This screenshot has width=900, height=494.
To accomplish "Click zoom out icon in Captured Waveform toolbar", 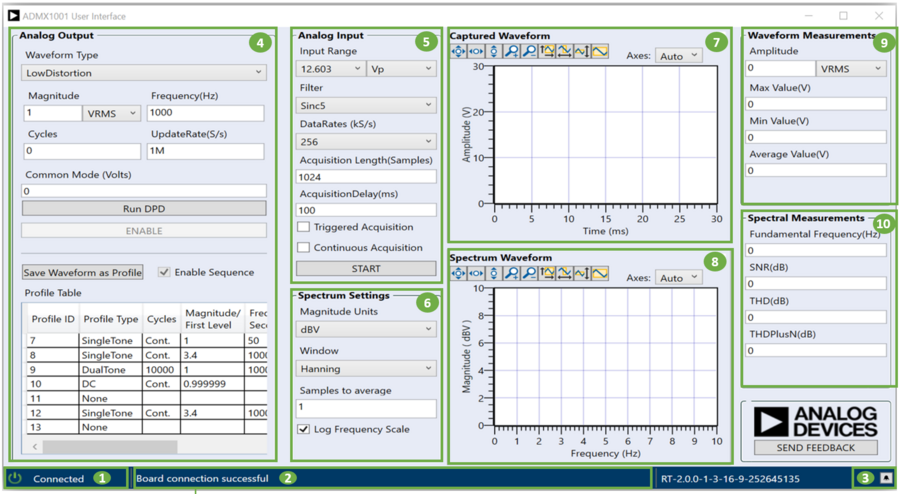I will 529,51.
